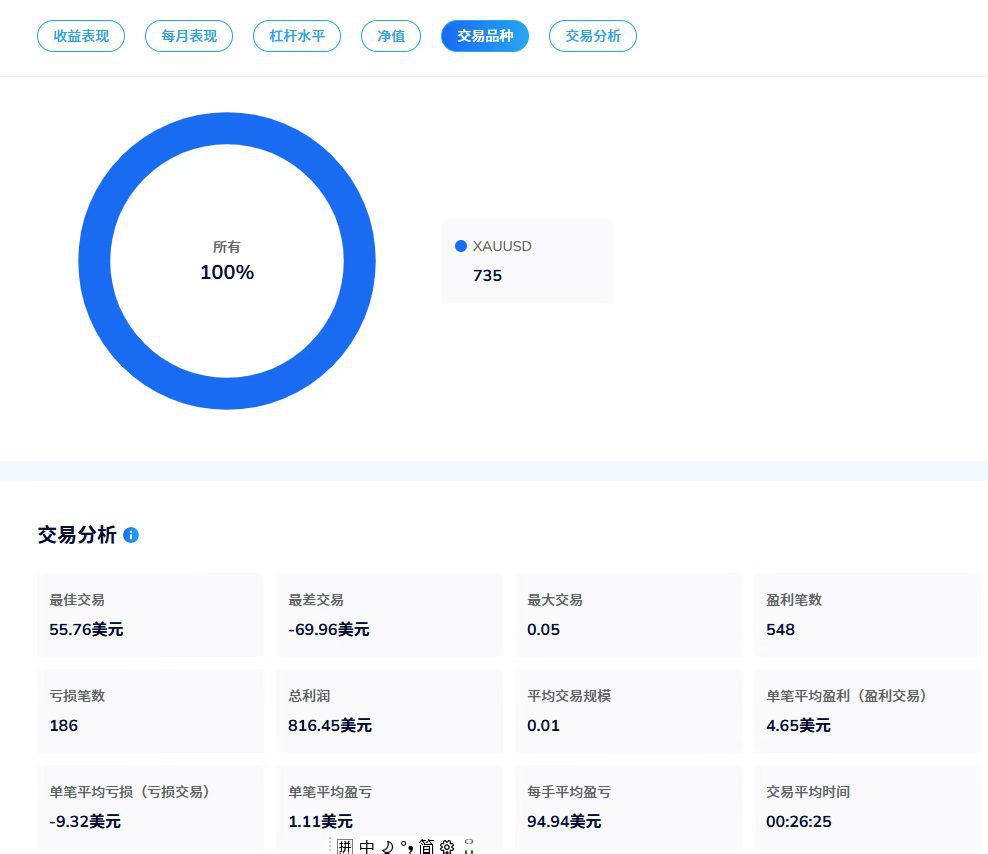Click the info icon beside 交易分析 heading
This screenshot has width=988, height=854.
click(x=131, y=535)
